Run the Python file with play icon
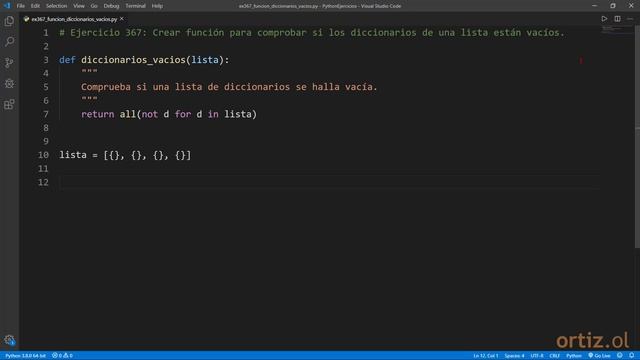 (x=604, y=19)
